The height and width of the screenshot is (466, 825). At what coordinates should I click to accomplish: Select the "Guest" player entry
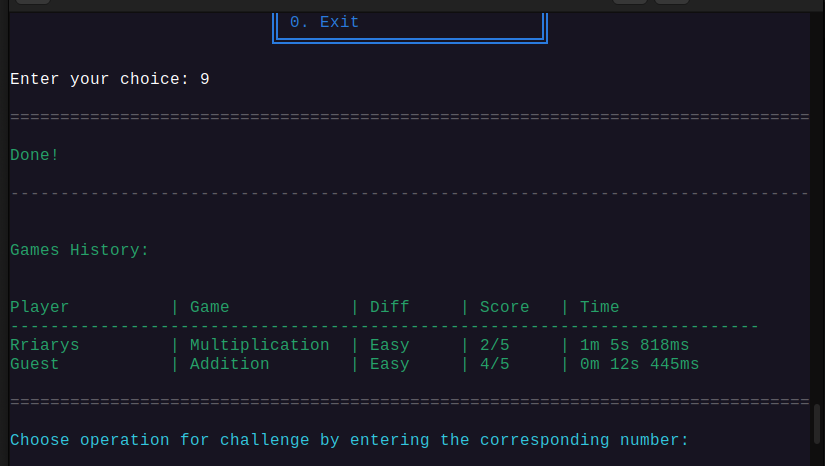35,364
